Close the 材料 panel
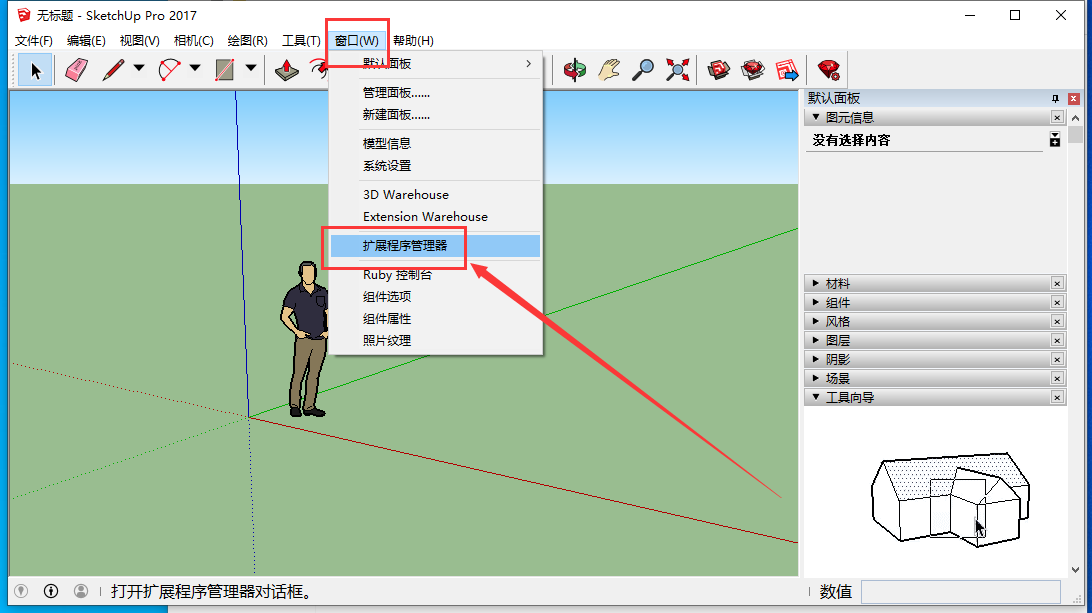 [1057, 284]
